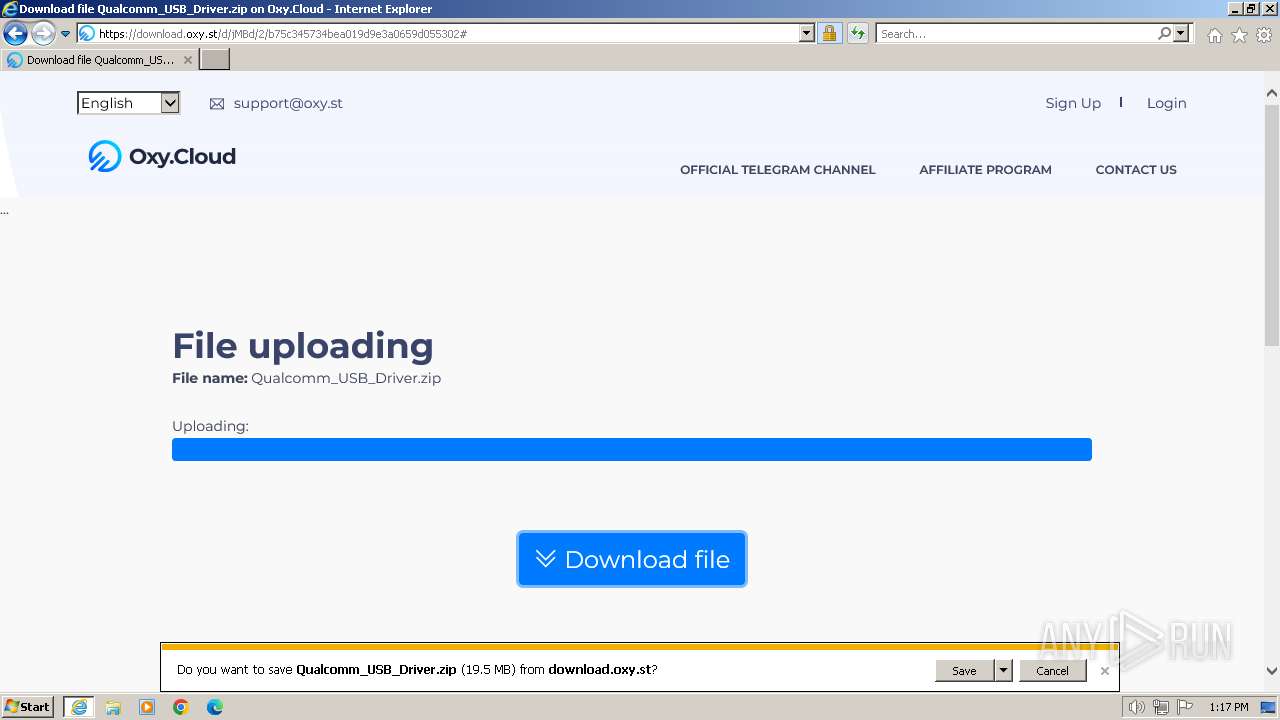Screen dimensions: 1280x720
Task: Open the Sign Up link
Action: (1073, 103)
